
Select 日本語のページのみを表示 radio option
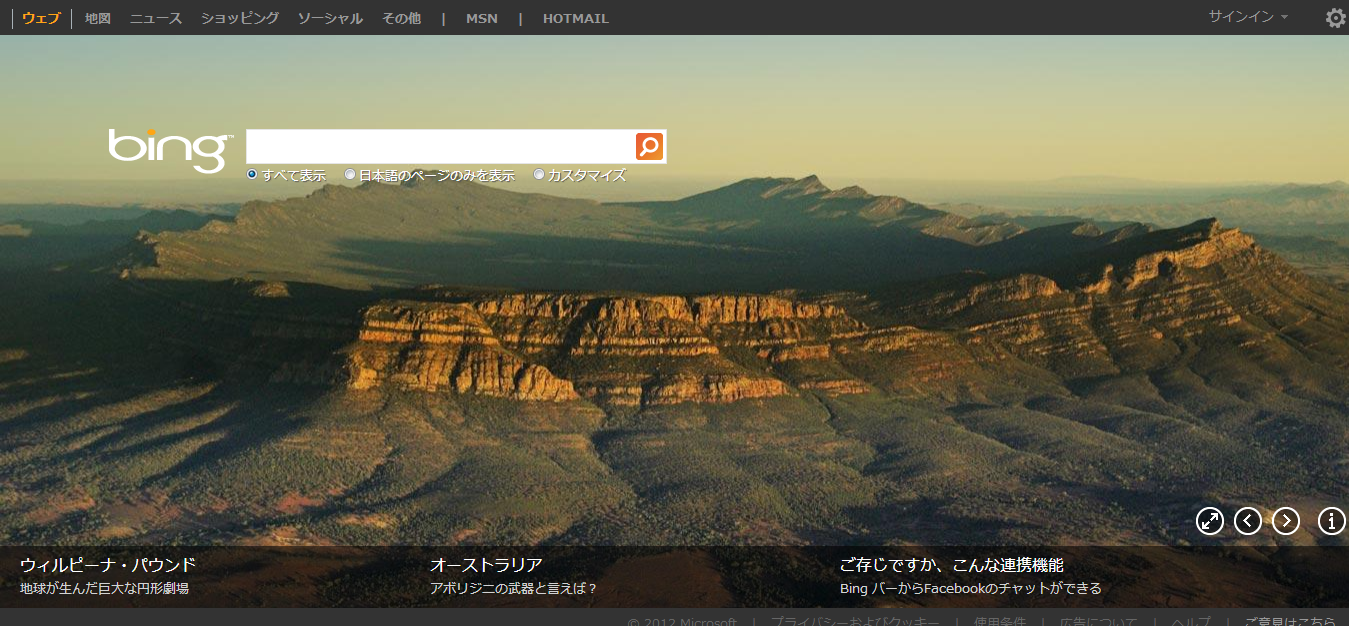350,175
